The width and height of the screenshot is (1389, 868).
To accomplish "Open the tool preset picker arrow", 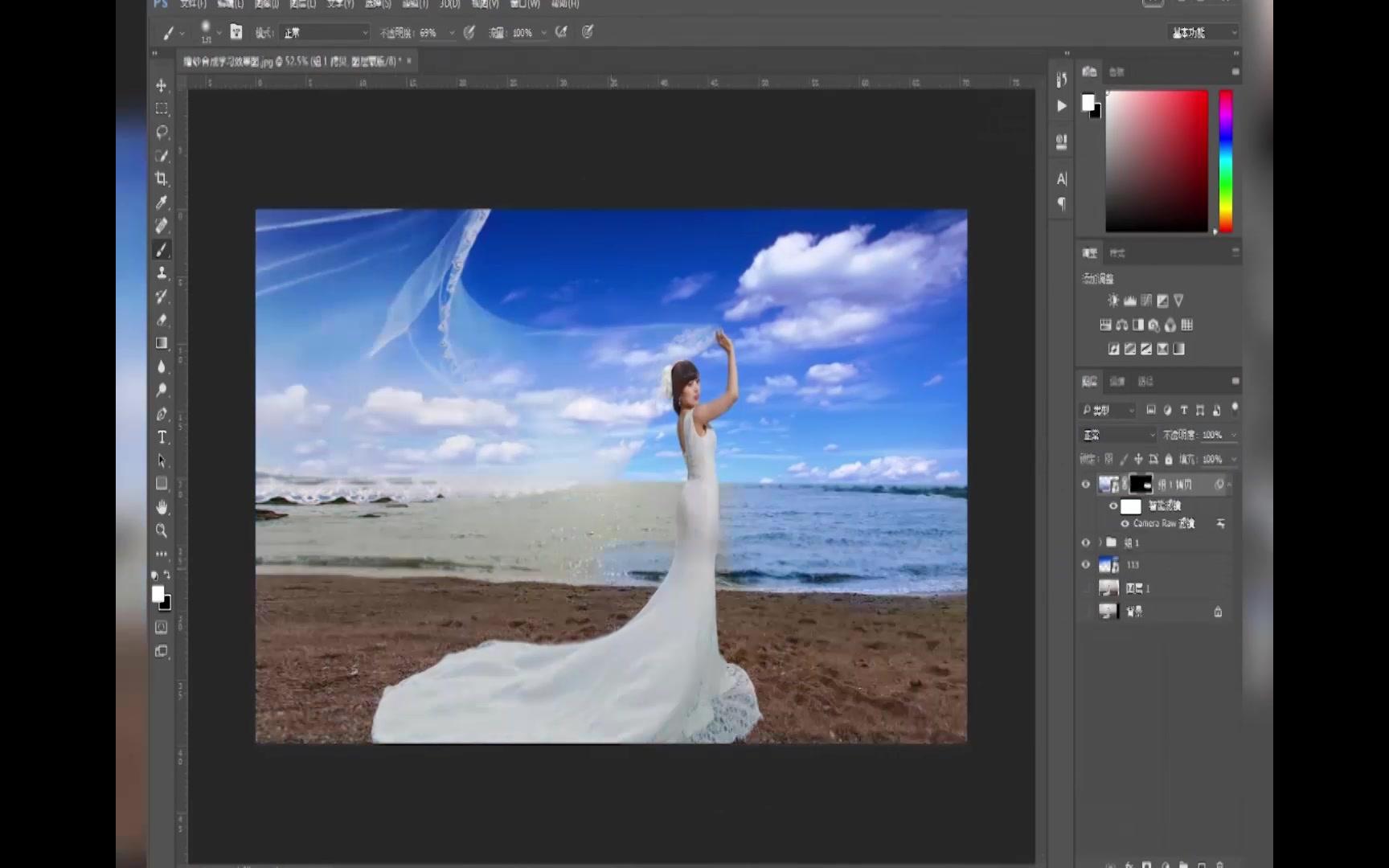I will click(x=182, y=34).
